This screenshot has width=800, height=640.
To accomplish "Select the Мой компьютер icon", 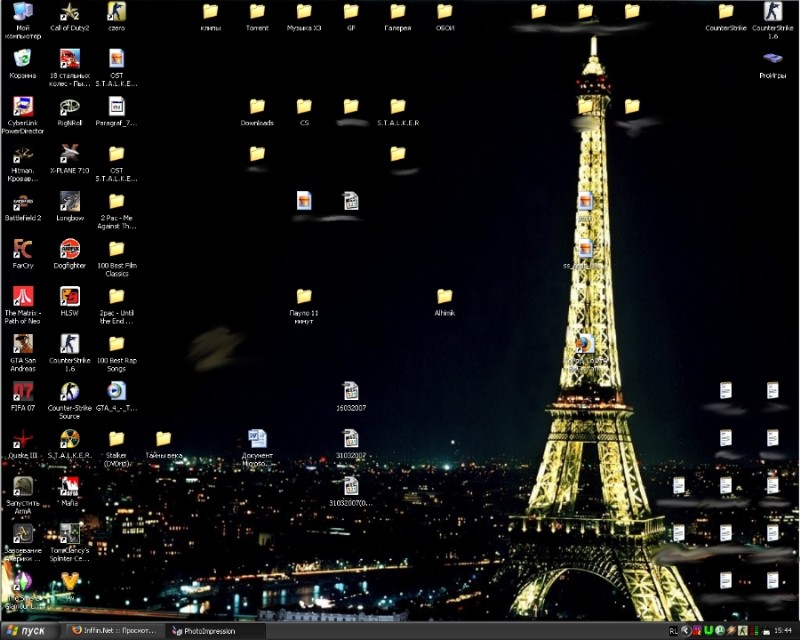I will (x=22, y=12).
